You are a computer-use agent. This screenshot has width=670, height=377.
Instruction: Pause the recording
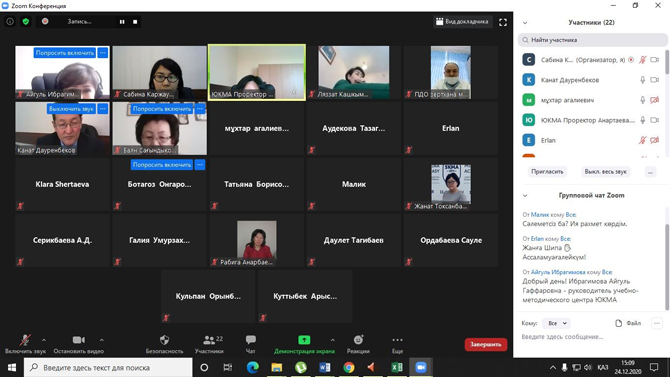[x=122, y=22]
